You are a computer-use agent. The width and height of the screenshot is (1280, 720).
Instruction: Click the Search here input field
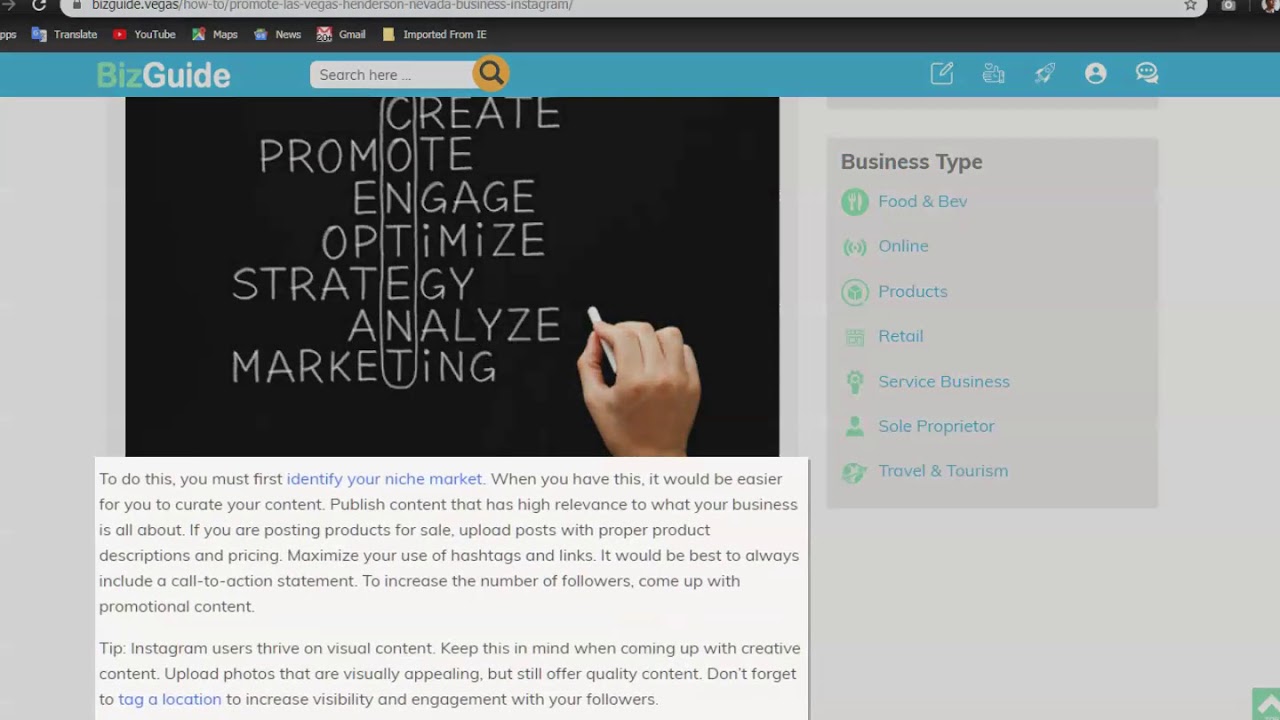pos(392,75)
